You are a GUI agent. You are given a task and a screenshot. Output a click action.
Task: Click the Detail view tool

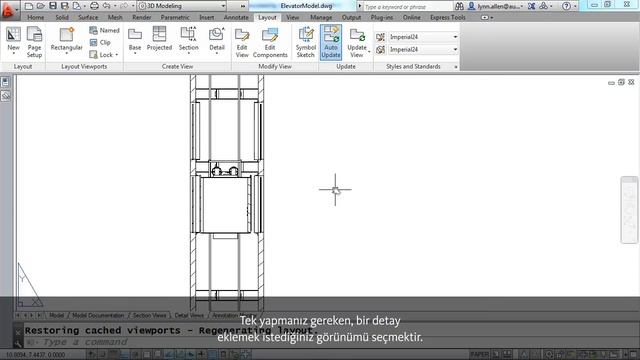point(217,40)
